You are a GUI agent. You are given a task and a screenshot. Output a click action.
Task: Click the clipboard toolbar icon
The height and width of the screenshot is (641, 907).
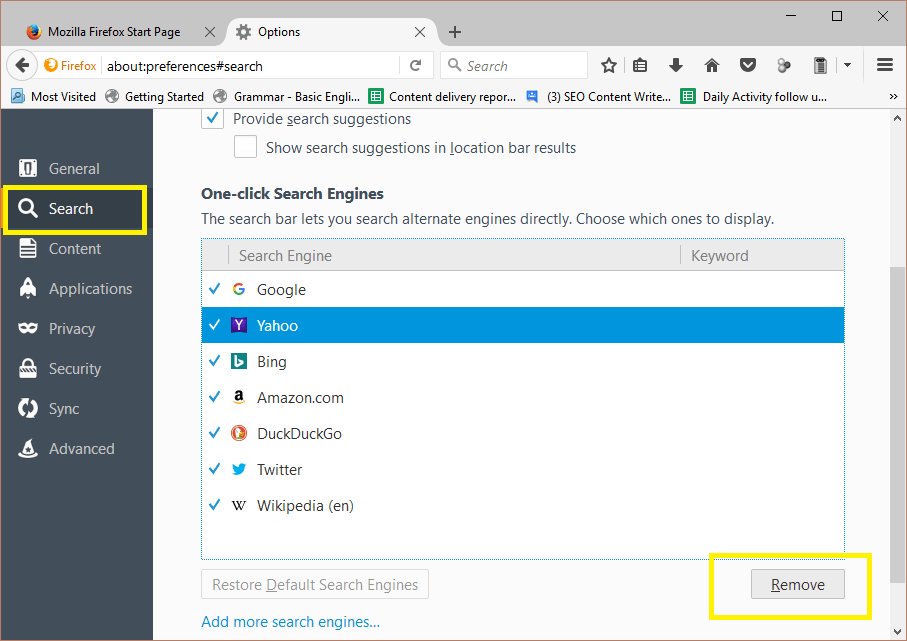pyautogui.click(x=820, y=65)
